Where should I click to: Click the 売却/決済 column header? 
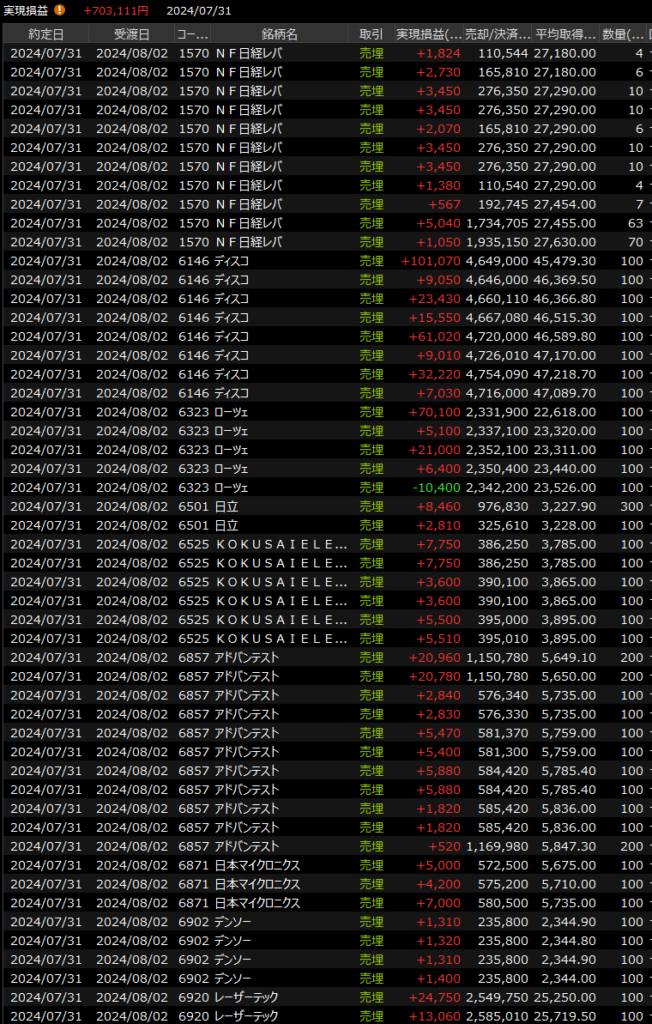(499, 34)
